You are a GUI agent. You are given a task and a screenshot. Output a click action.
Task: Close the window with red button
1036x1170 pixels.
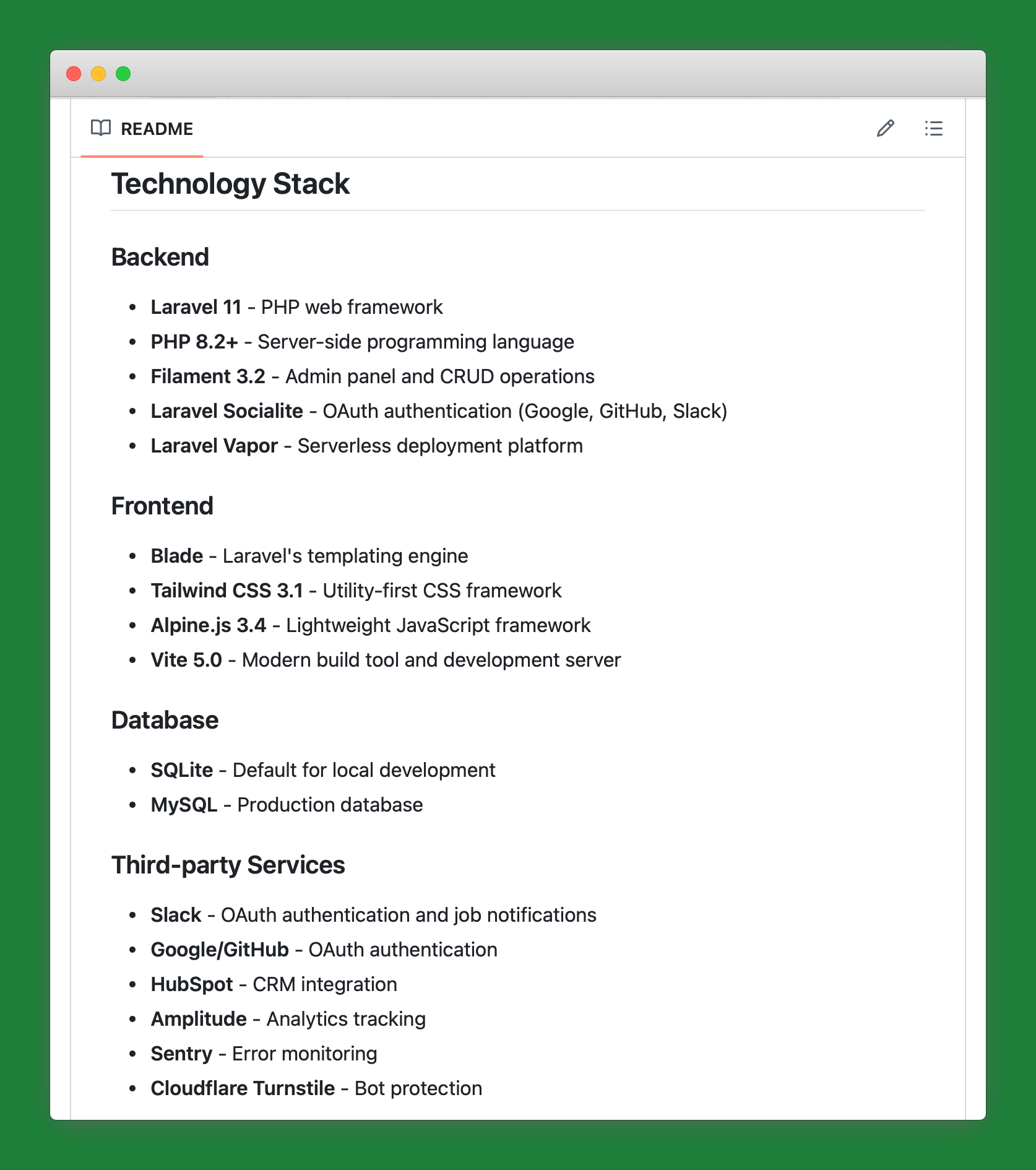pos(74,74)
